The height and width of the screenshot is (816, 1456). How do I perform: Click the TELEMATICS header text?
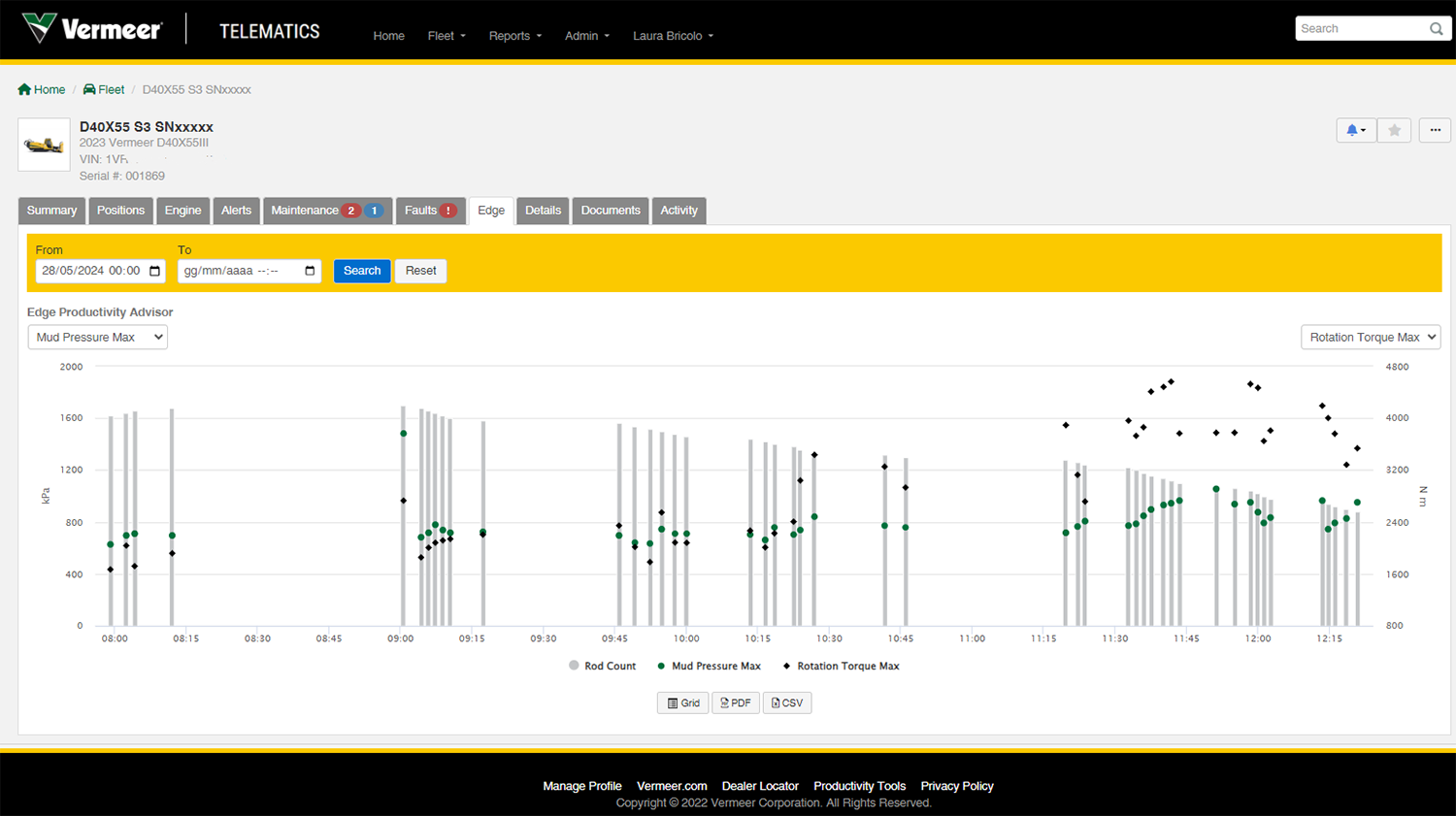(x=270, y=31)
